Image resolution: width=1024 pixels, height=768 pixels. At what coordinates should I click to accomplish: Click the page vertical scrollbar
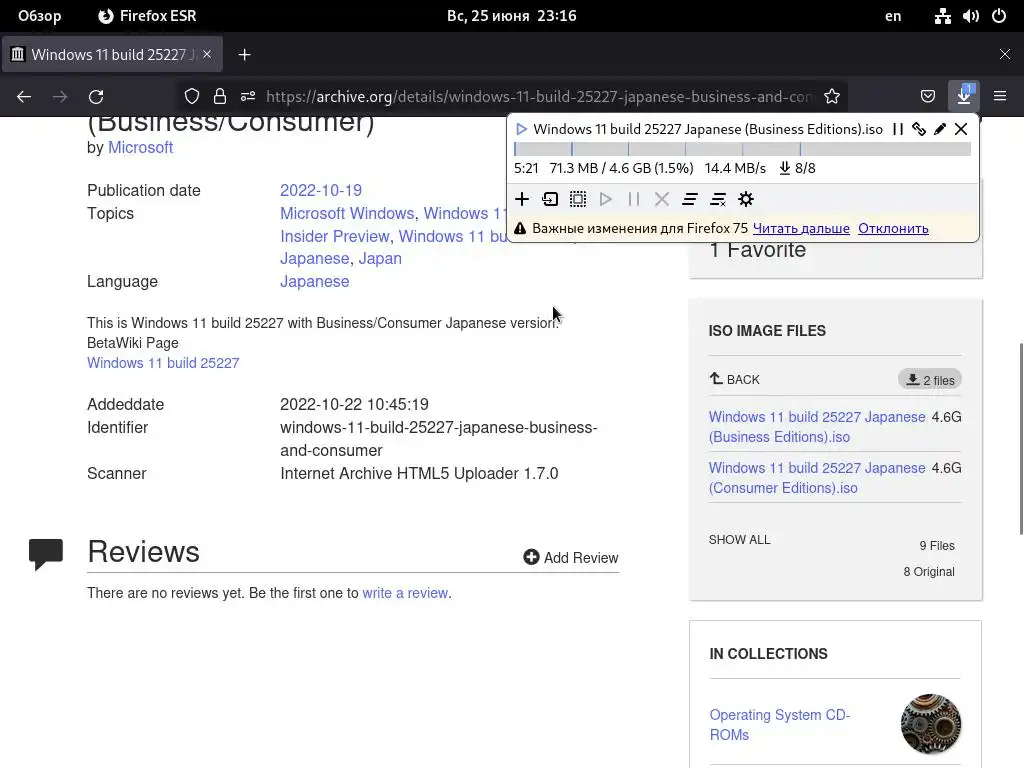tap(1021, 438)
